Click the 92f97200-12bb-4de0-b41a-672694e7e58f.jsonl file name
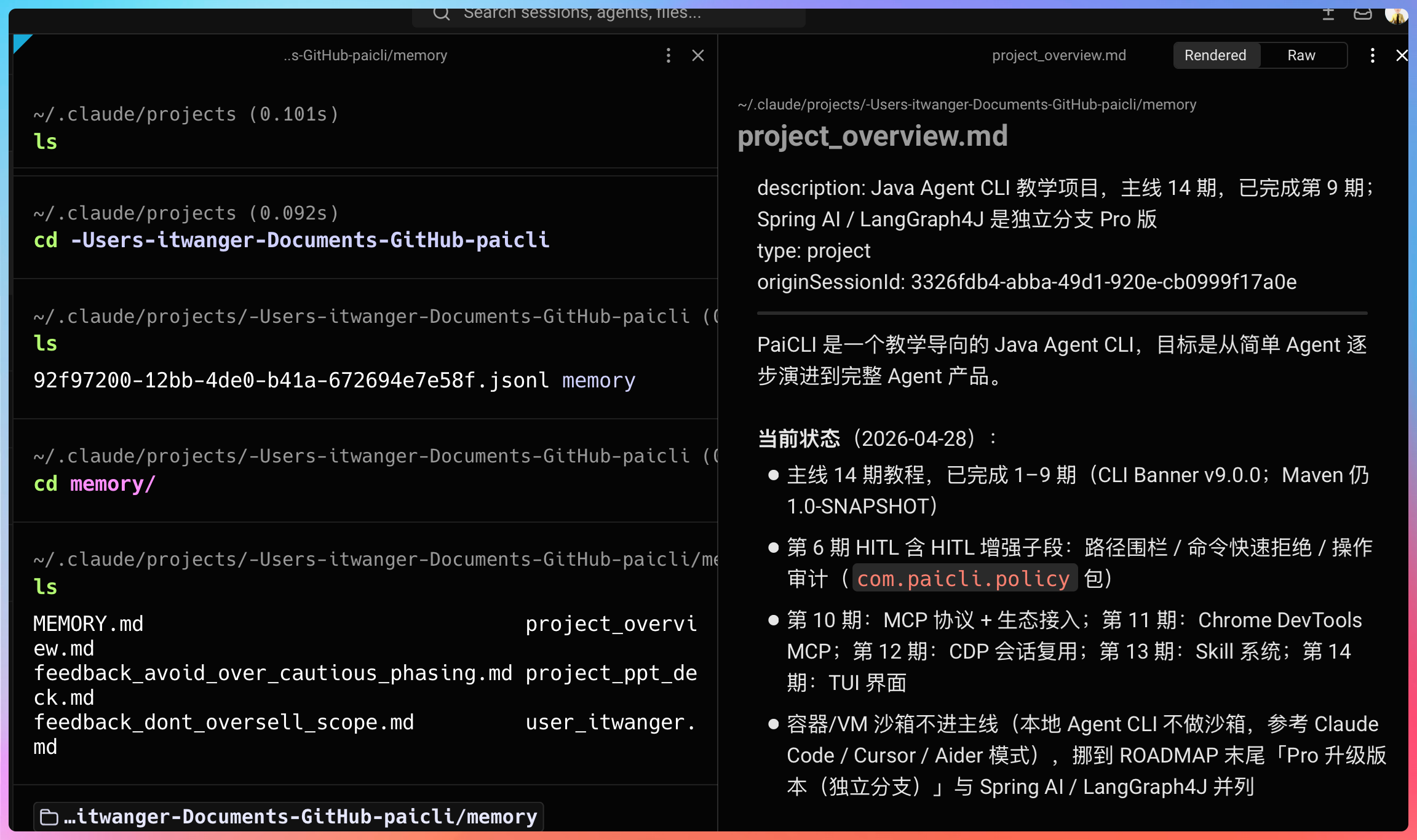The width and height of the screenshot is (1417, 840). [x=291, y=380]
